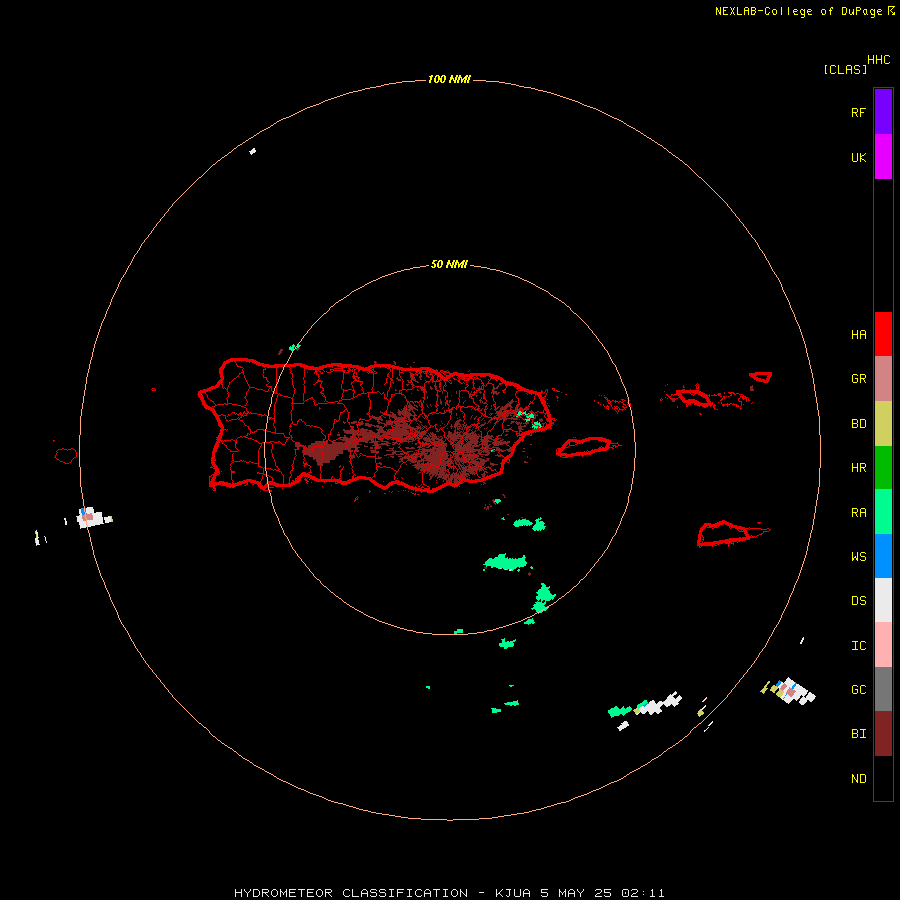This screenshot has width=900, height=900.
Task: Click the RF legend label
Action: click(x=858, y=112)
